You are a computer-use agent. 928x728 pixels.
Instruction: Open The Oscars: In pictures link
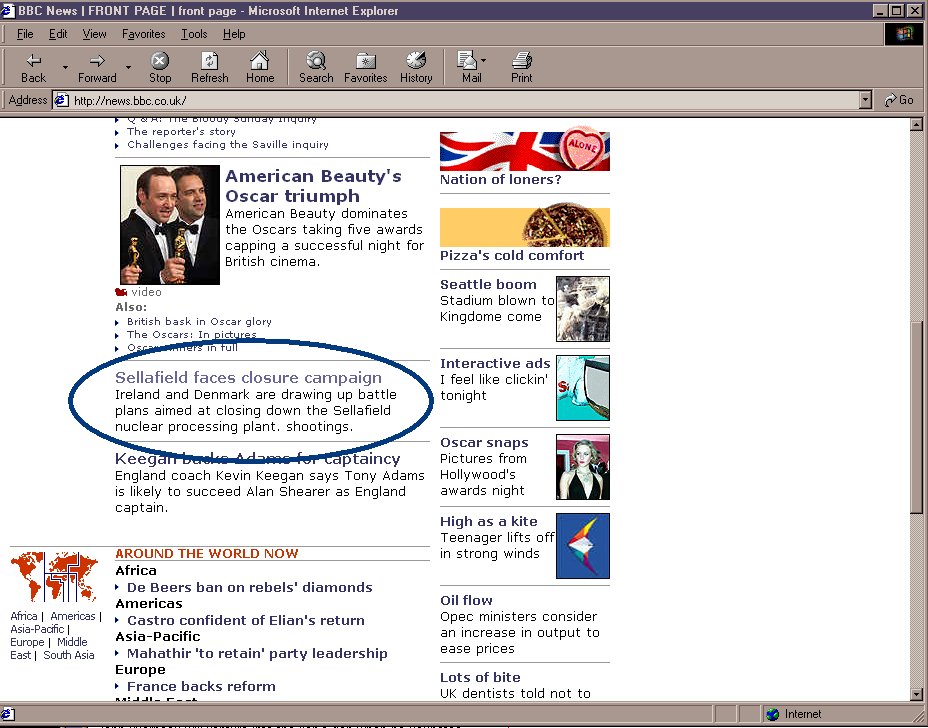click(x=192, y=334)
